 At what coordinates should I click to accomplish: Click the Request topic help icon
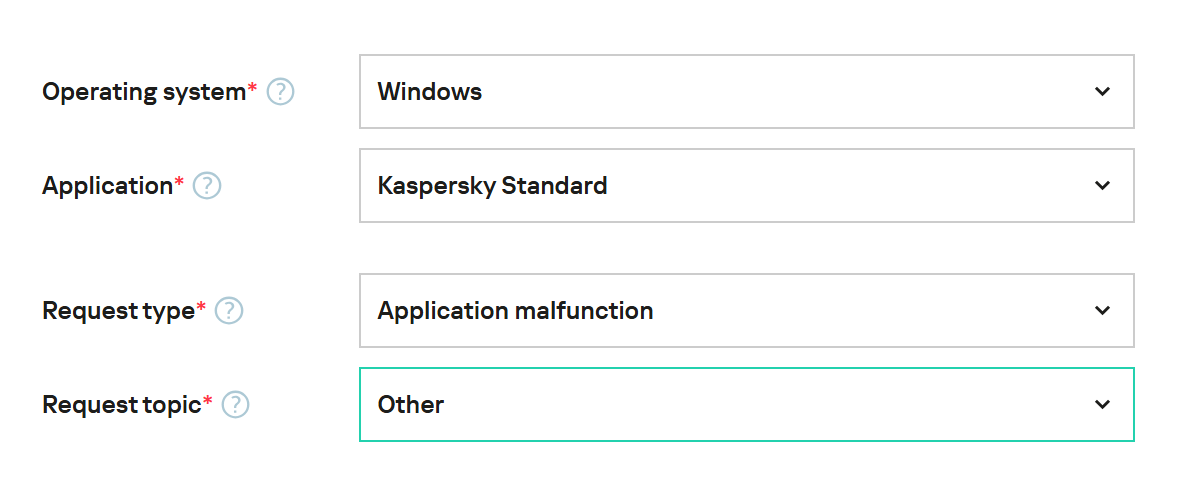[235, 404]
